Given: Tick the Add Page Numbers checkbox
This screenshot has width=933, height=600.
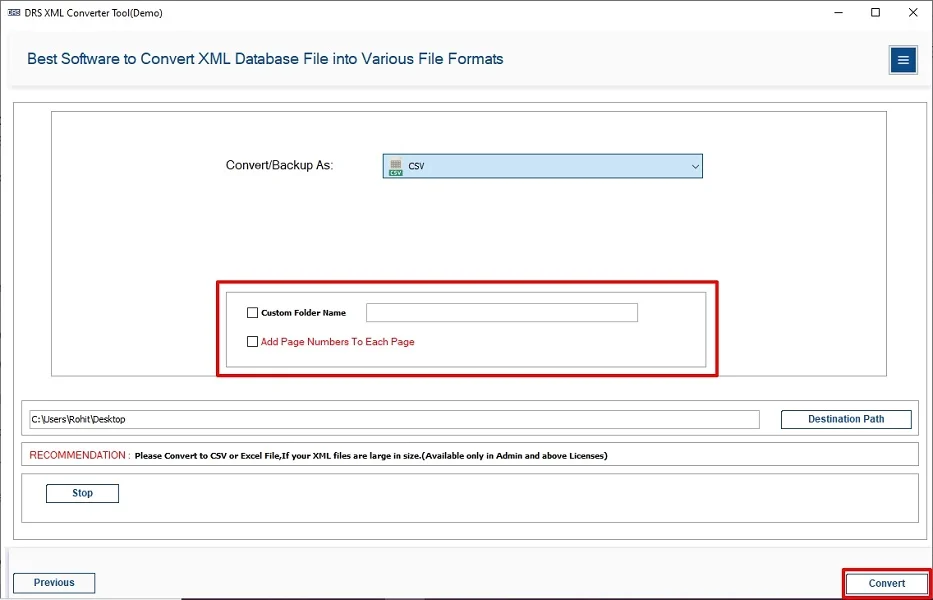Looking at the screenshot, I should (x=252, y=342).
